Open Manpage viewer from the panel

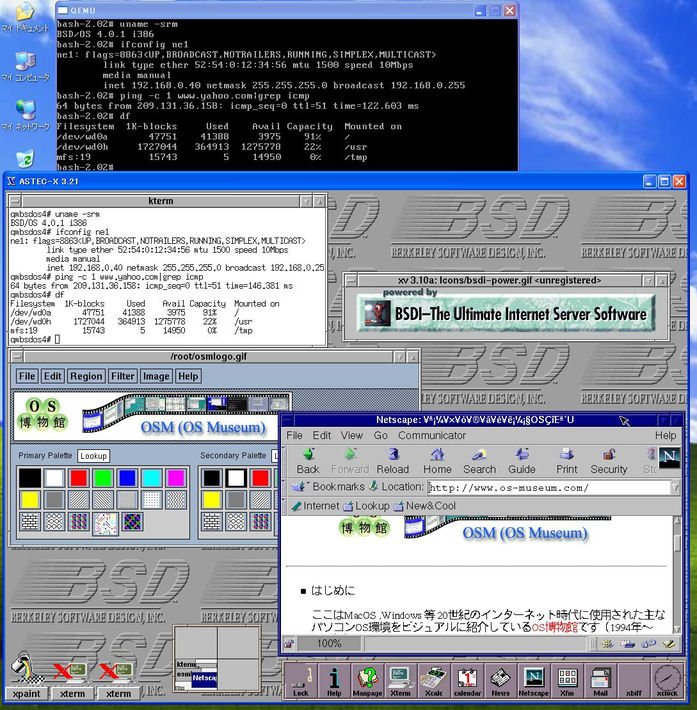(x=367, y=681)
